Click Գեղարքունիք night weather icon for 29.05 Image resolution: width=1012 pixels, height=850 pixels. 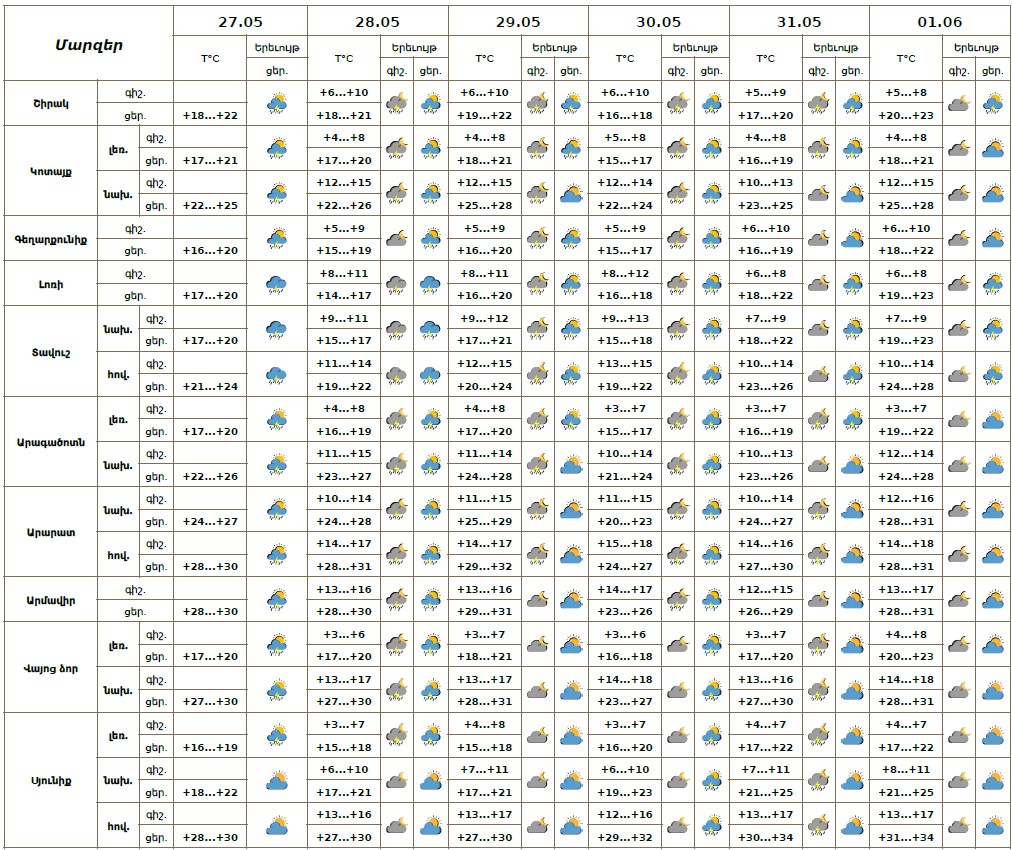[x=537, y=238]
